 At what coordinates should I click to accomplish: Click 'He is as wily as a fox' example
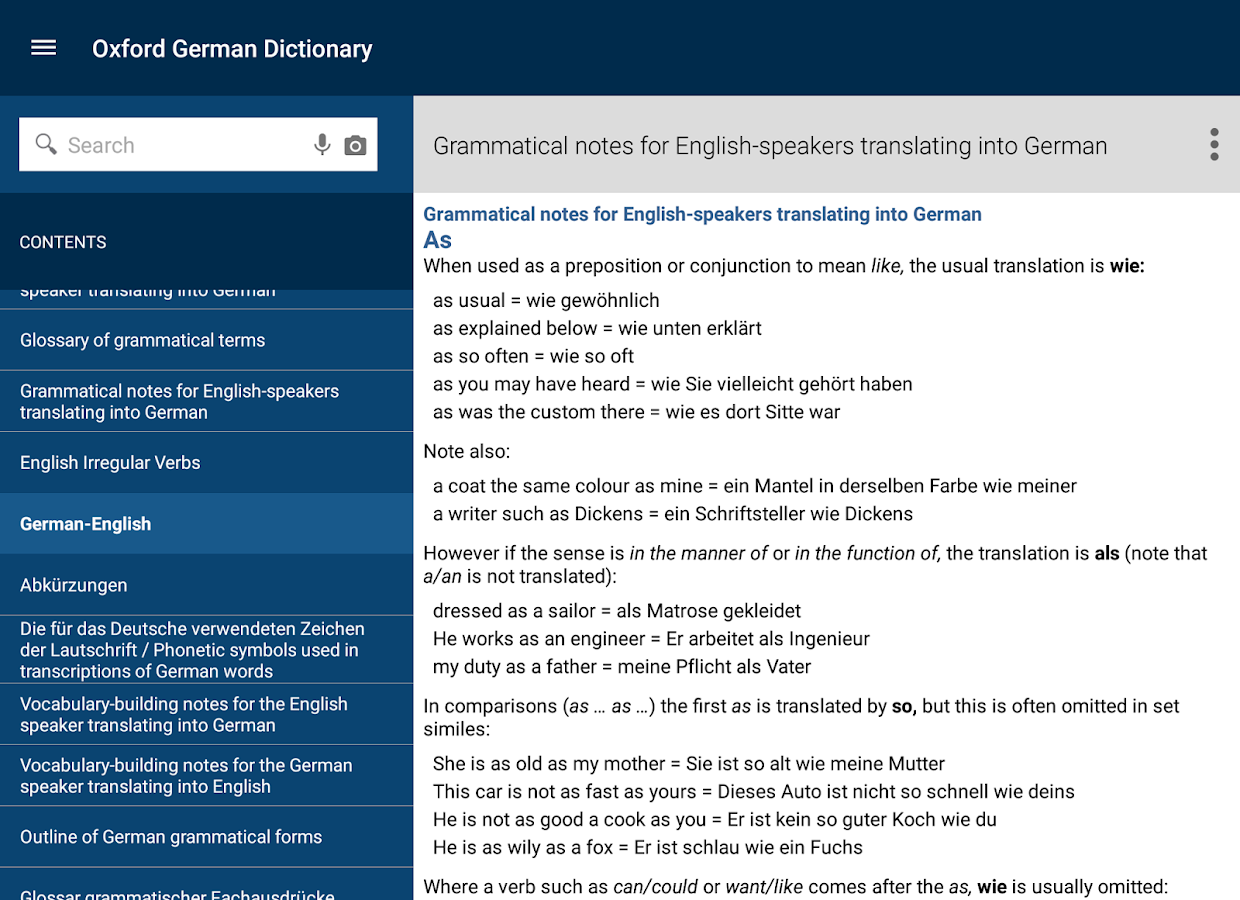point(648,848)
